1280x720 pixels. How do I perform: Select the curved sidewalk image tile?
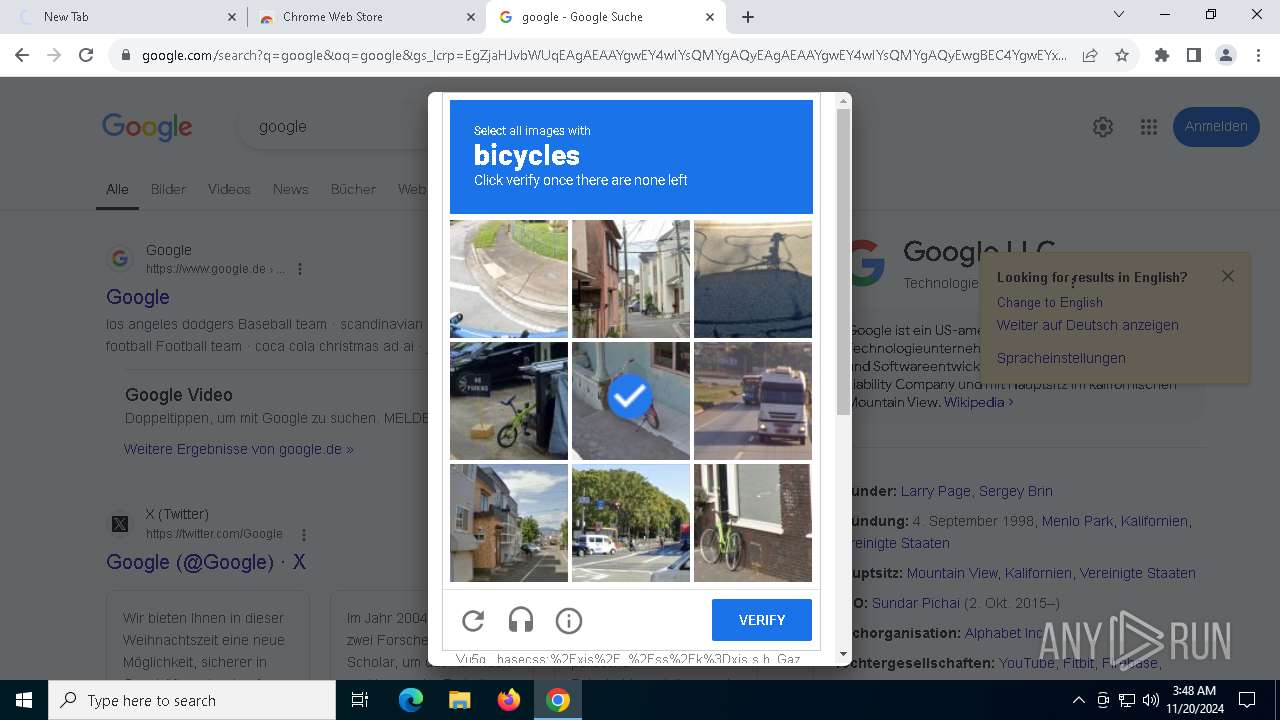(509, 279)
